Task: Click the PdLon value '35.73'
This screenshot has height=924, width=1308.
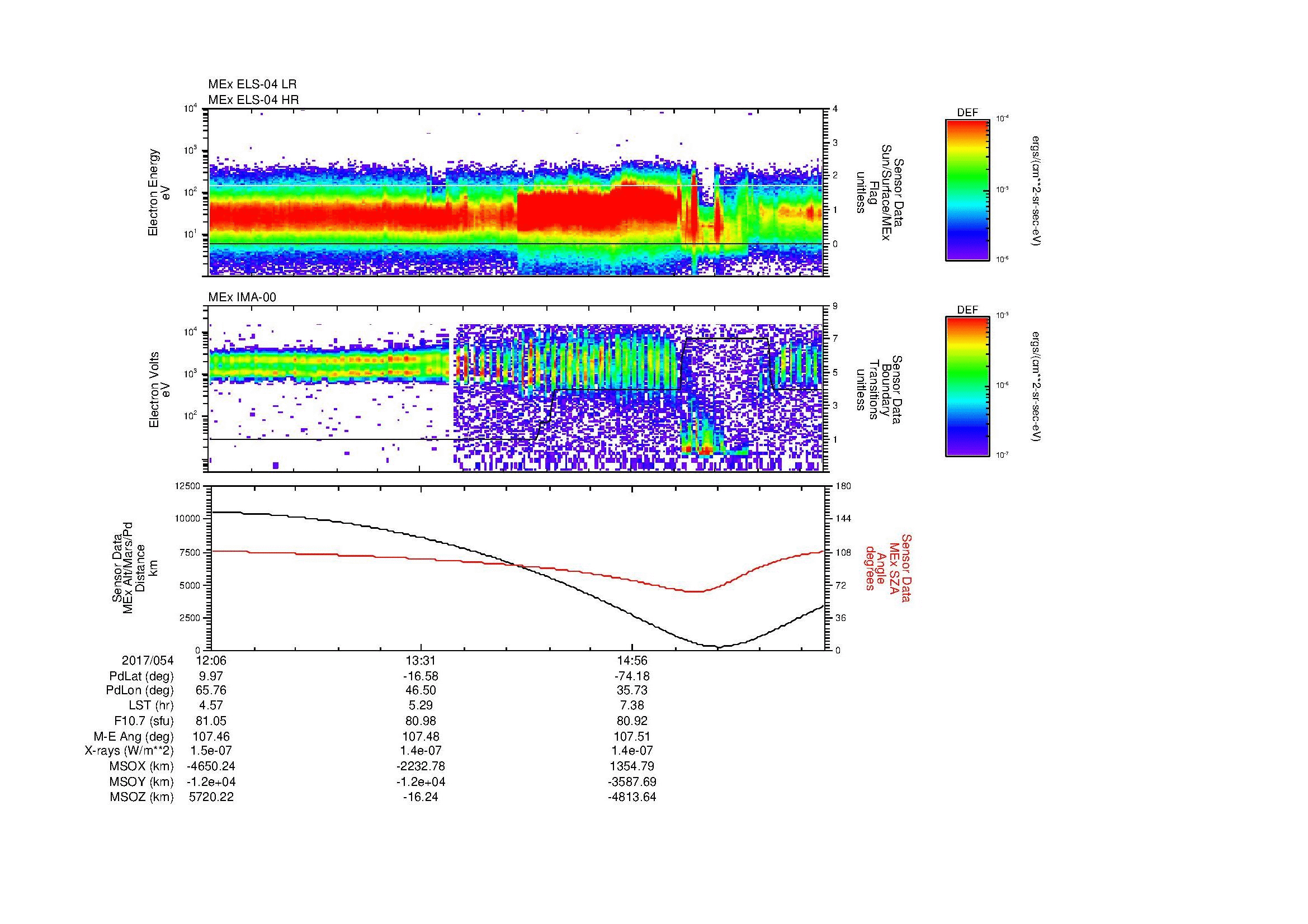Action: (x=632, y=690)
